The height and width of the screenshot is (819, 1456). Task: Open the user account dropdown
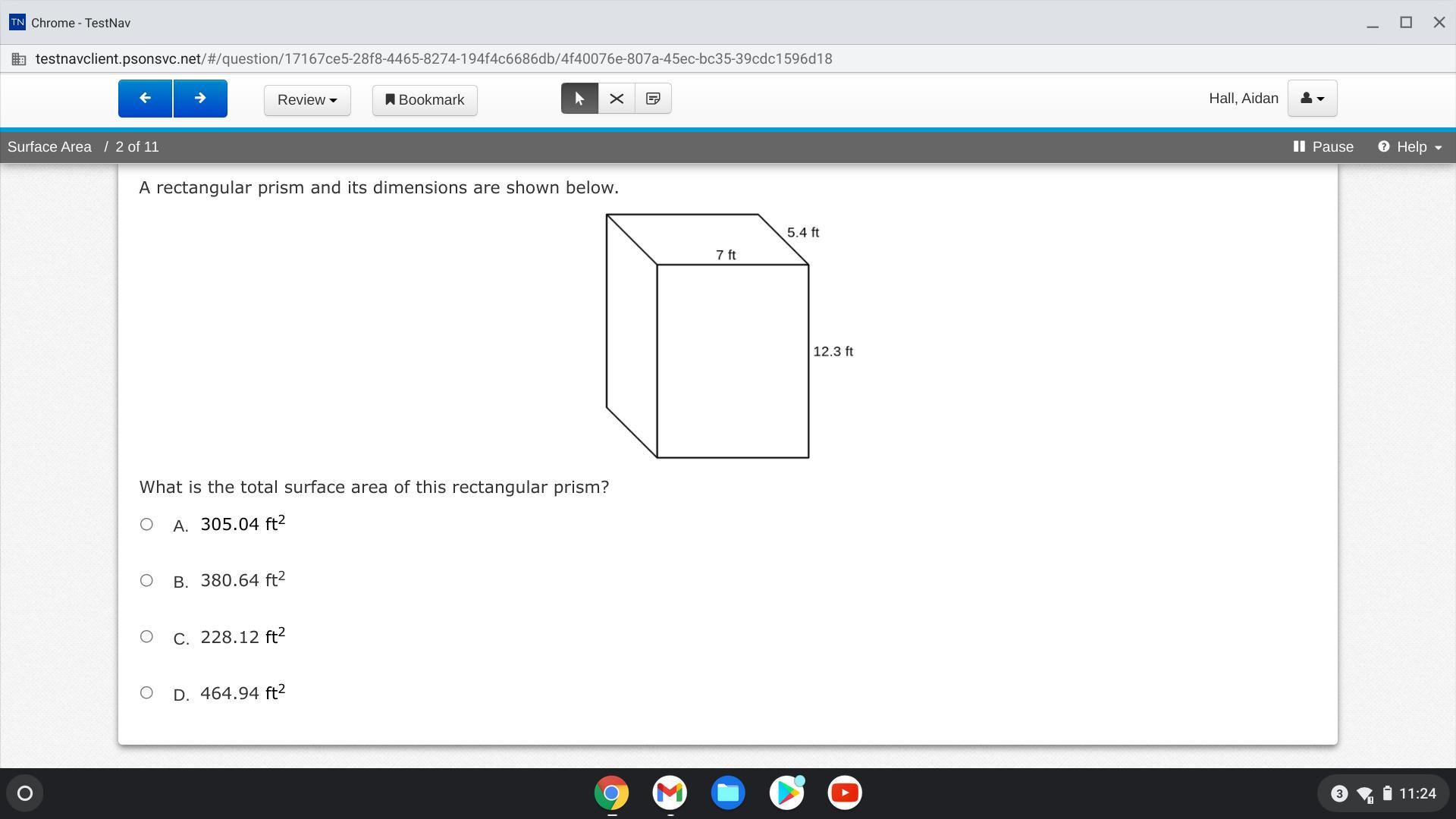pyautogui.click(x=1312, y=99)
